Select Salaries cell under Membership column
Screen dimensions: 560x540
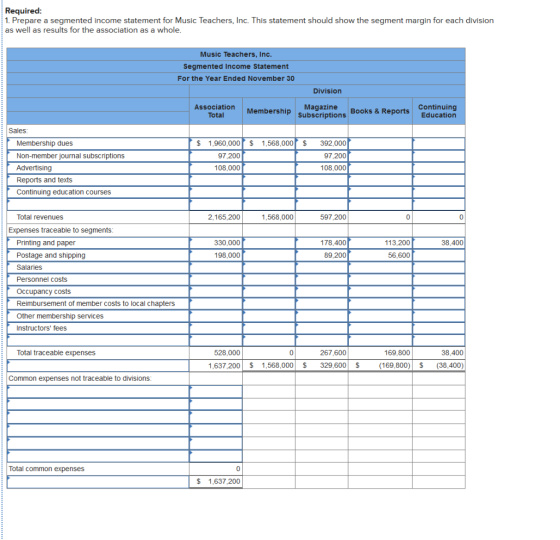click(x=269, y=268)
